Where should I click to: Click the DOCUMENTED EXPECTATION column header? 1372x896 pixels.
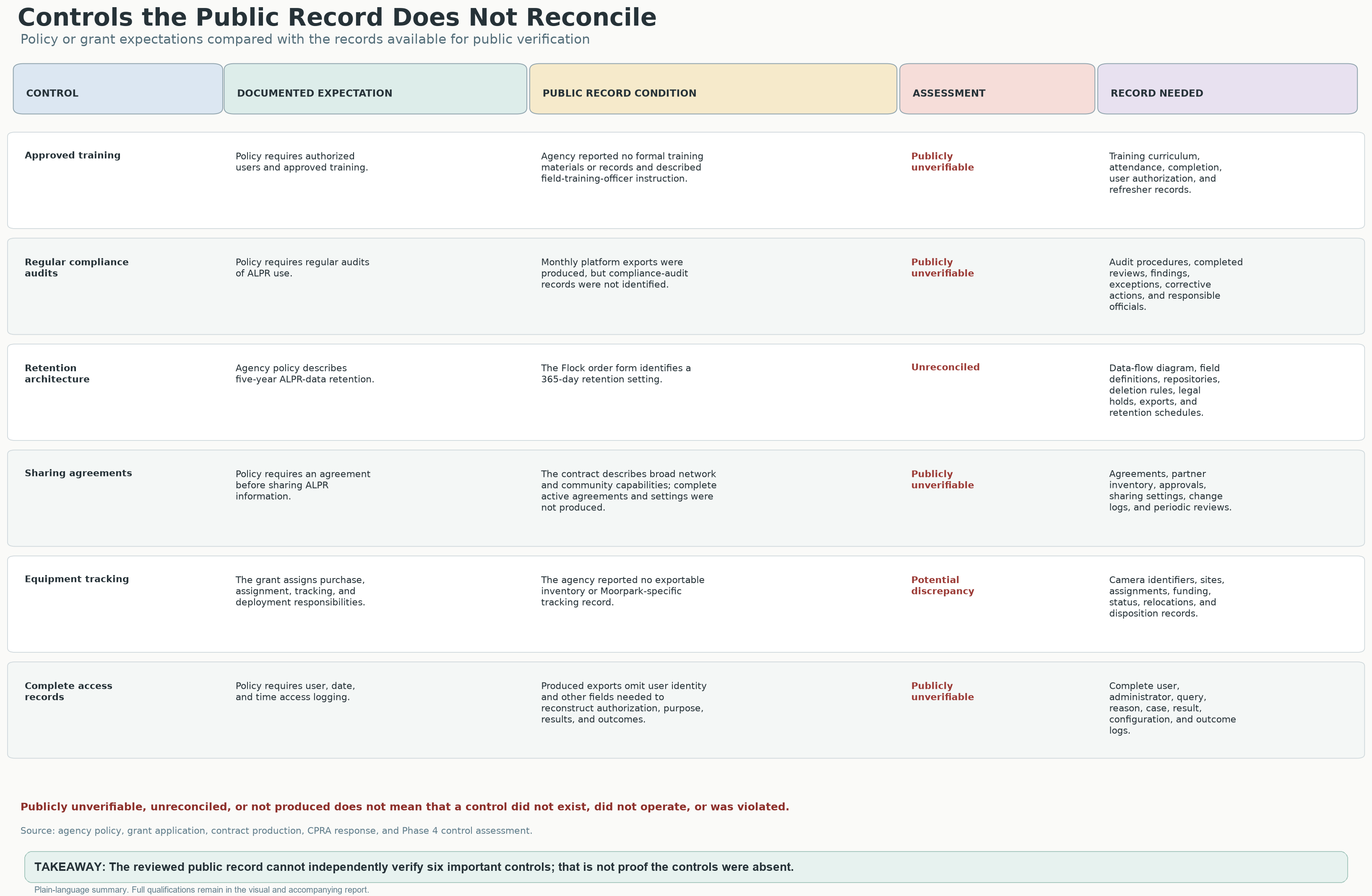(x=375, y=89)
